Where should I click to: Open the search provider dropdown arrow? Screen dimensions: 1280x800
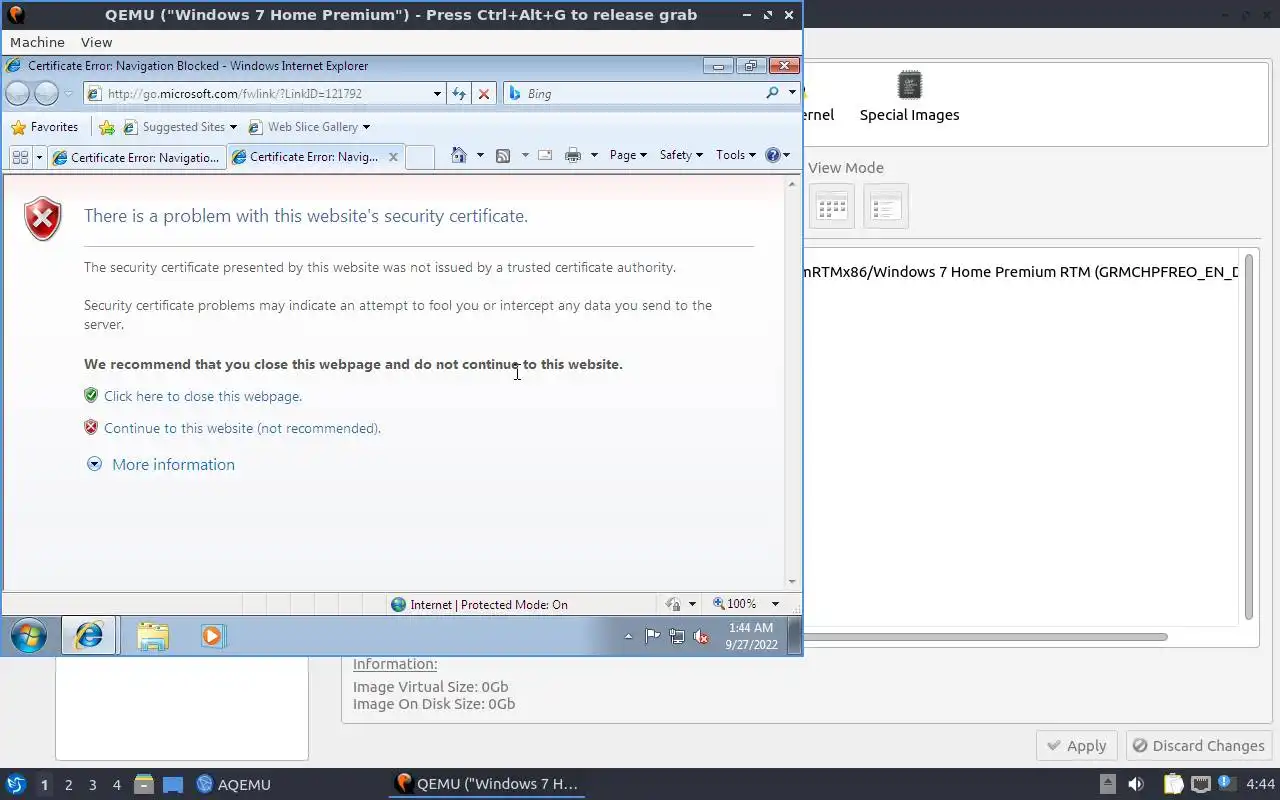tap(792, 93)
